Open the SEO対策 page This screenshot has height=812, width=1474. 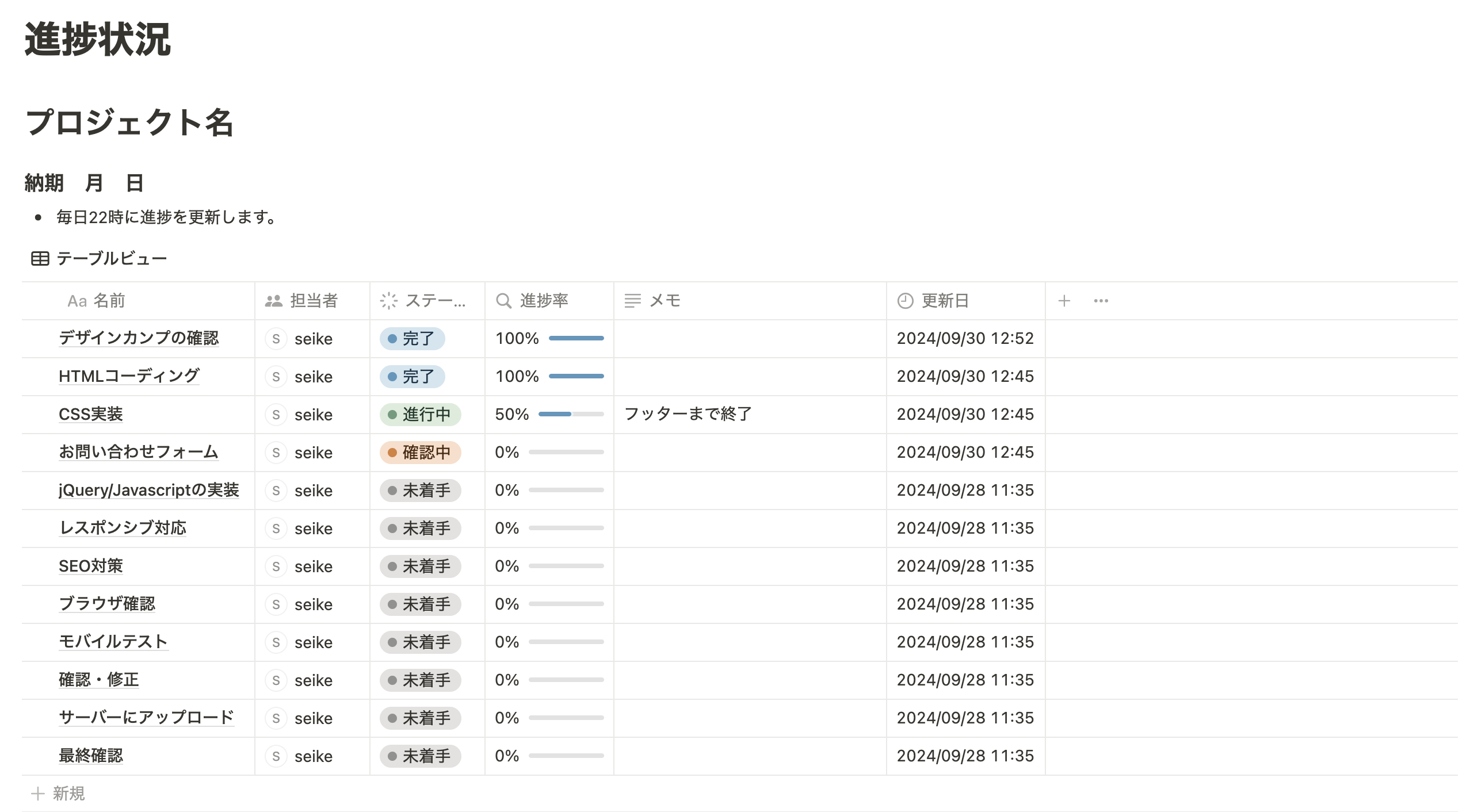[x=91, y=565]
